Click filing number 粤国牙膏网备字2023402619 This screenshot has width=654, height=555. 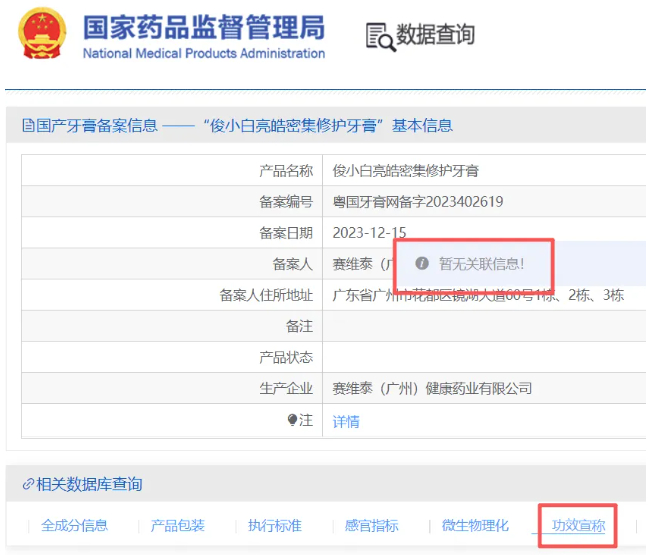coord(418,202)
